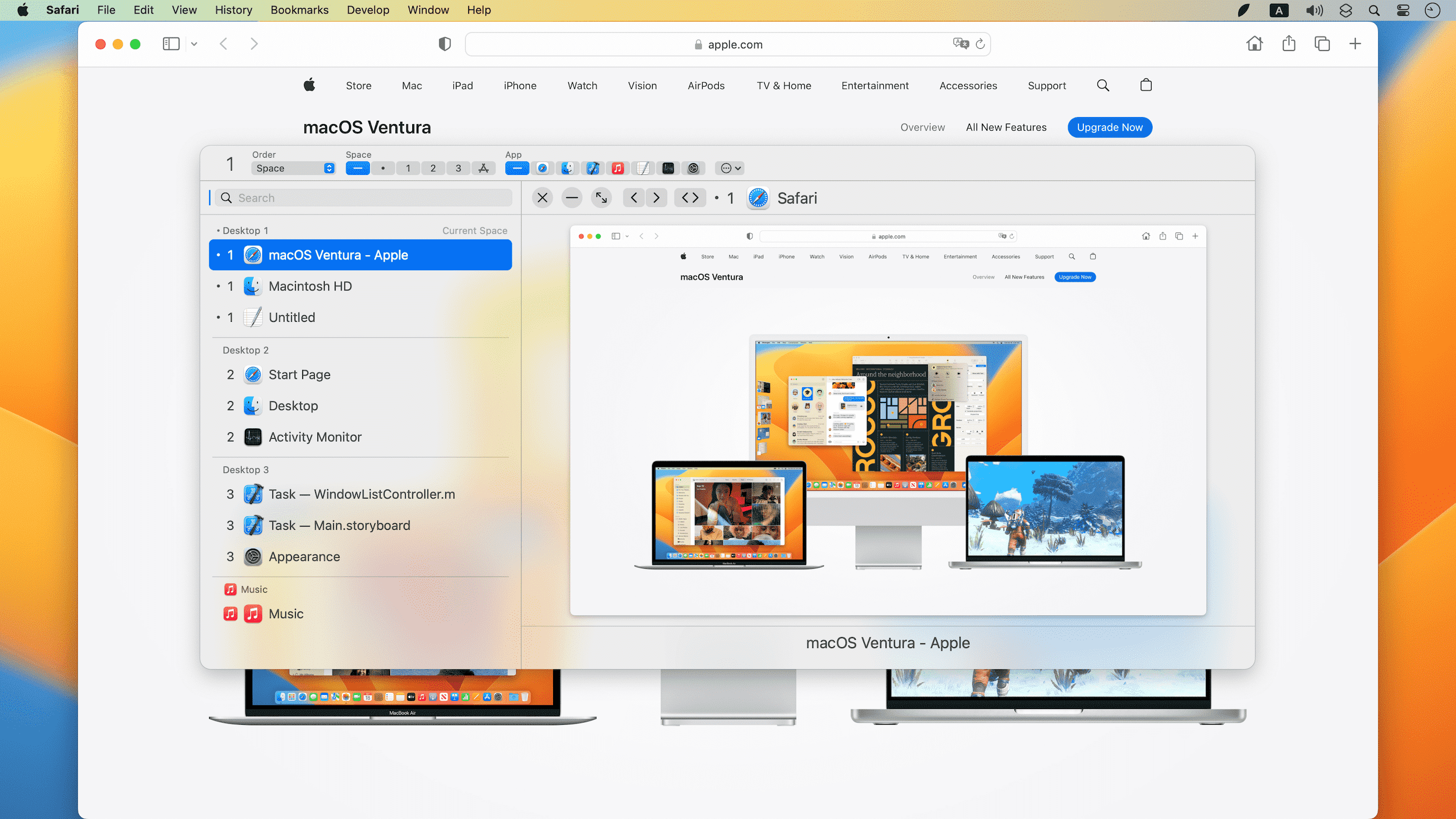Image resolution: width=1456 pixels, height=819 pixels.
Task: Select Start Page window row
Action: [x=361, y=374]
